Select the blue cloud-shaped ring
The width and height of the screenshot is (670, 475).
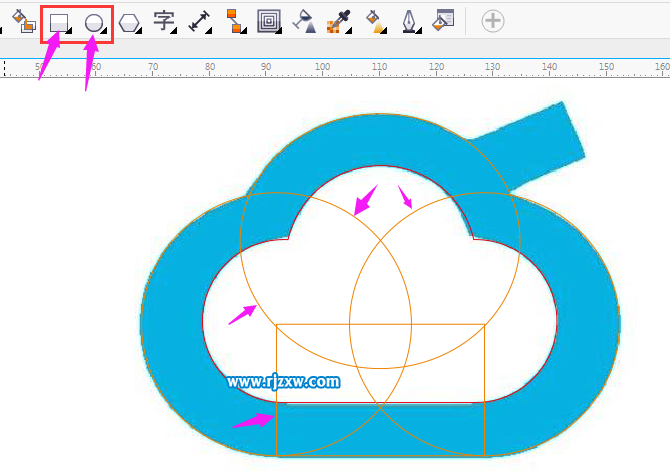tap(171, 325)
